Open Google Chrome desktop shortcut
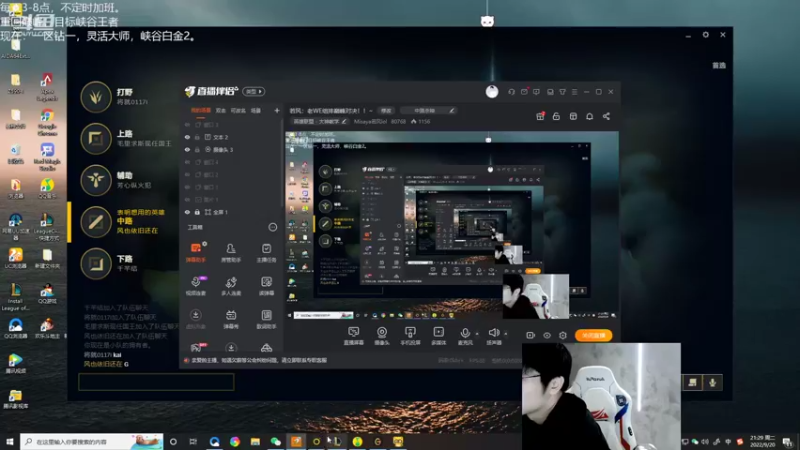 click(47, 122)
